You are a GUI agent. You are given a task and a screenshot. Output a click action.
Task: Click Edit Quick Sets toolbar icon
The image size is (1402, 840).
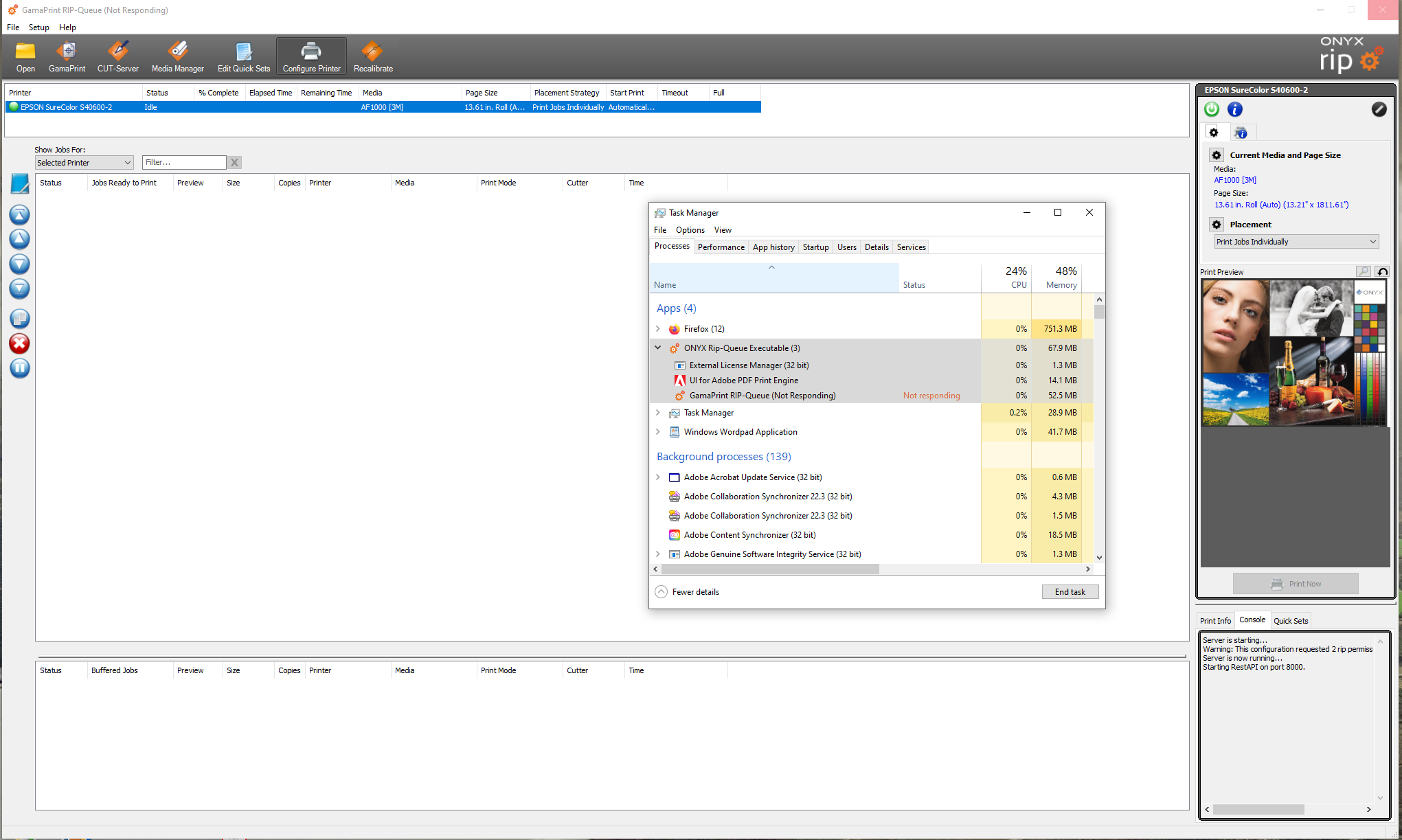(244, 57)
